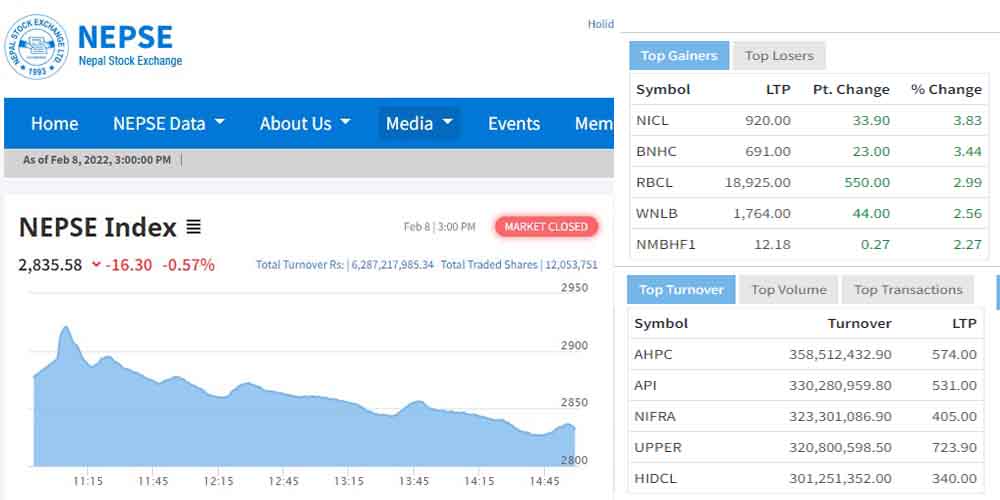Click the RBCL stock row

click(808, 182)
